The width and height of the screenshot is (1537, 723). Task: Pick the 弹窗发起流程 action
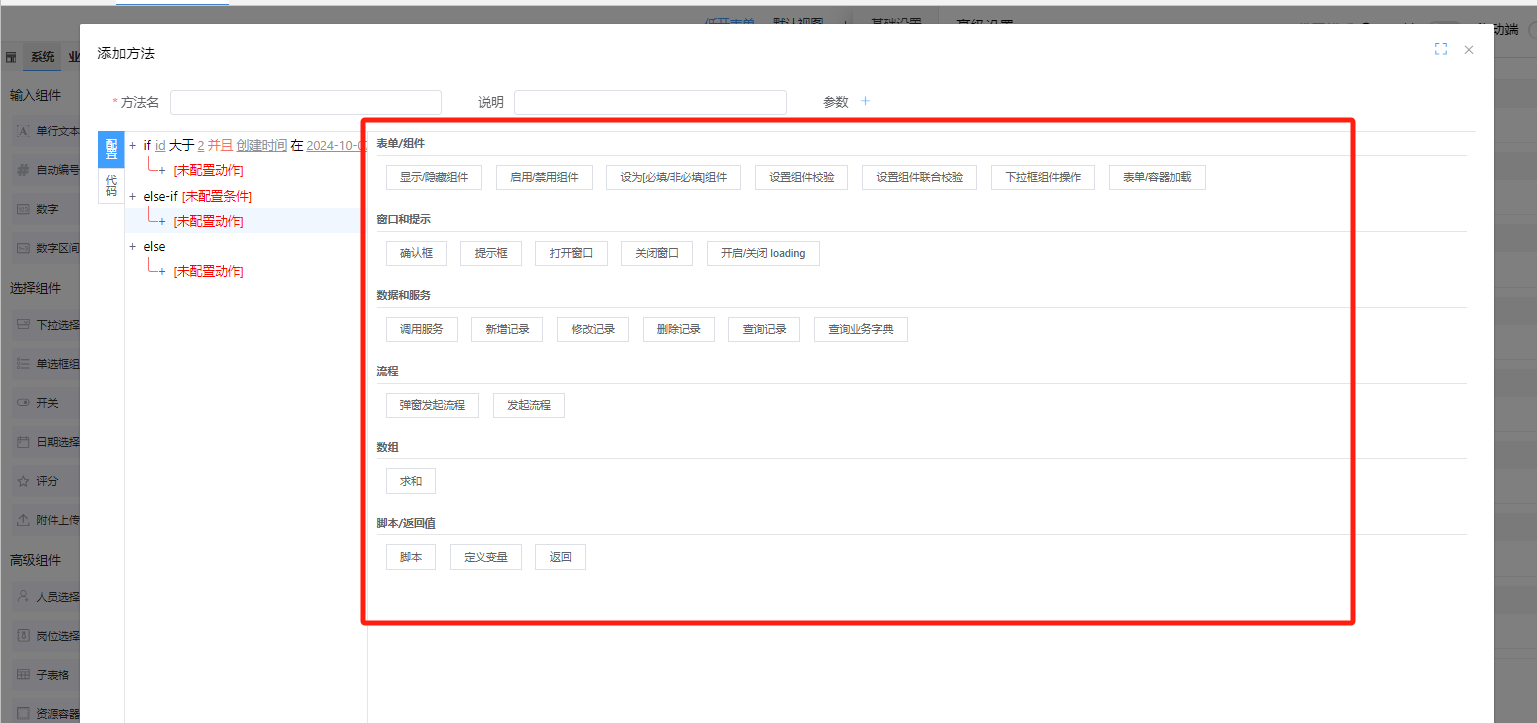click(432, 405)
